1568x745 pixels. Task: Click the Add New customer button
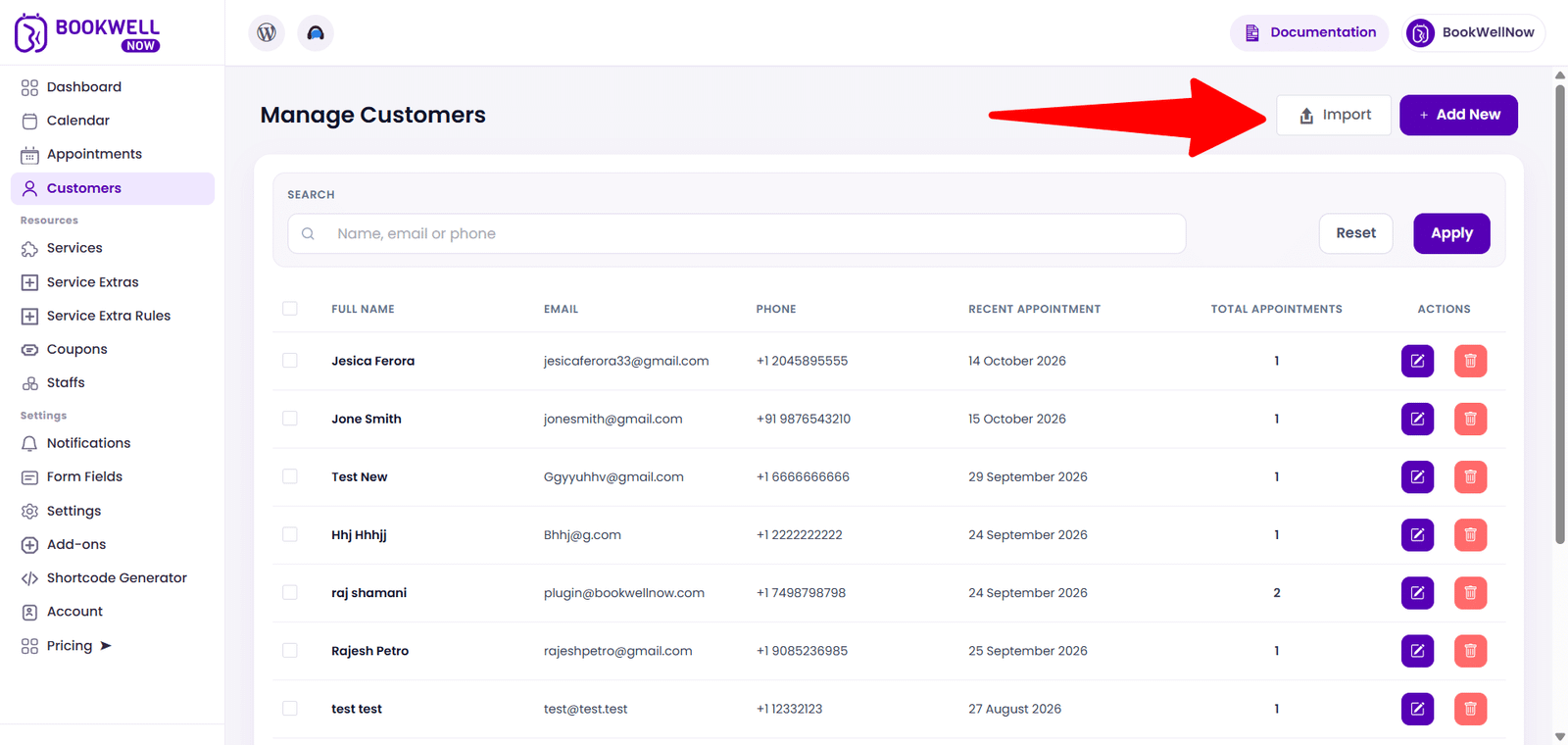coord(1458,115)
